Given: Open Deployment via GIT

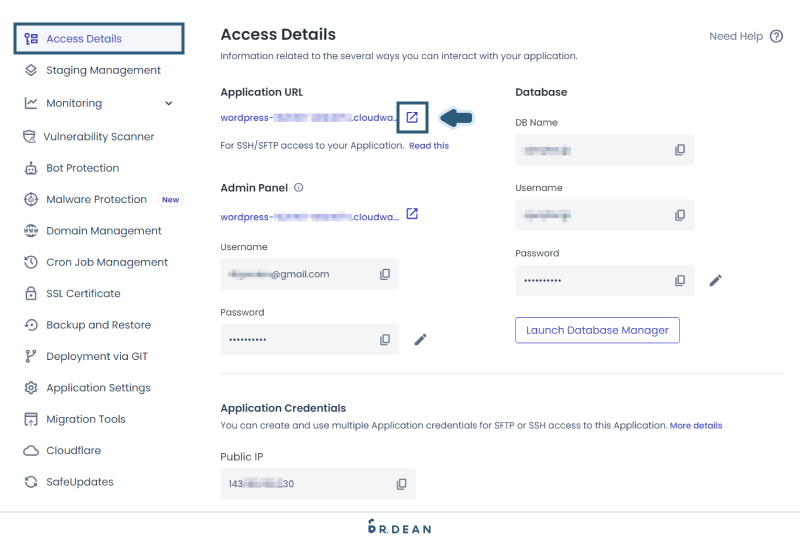Looking at the screenshot, I should (99, 356).
